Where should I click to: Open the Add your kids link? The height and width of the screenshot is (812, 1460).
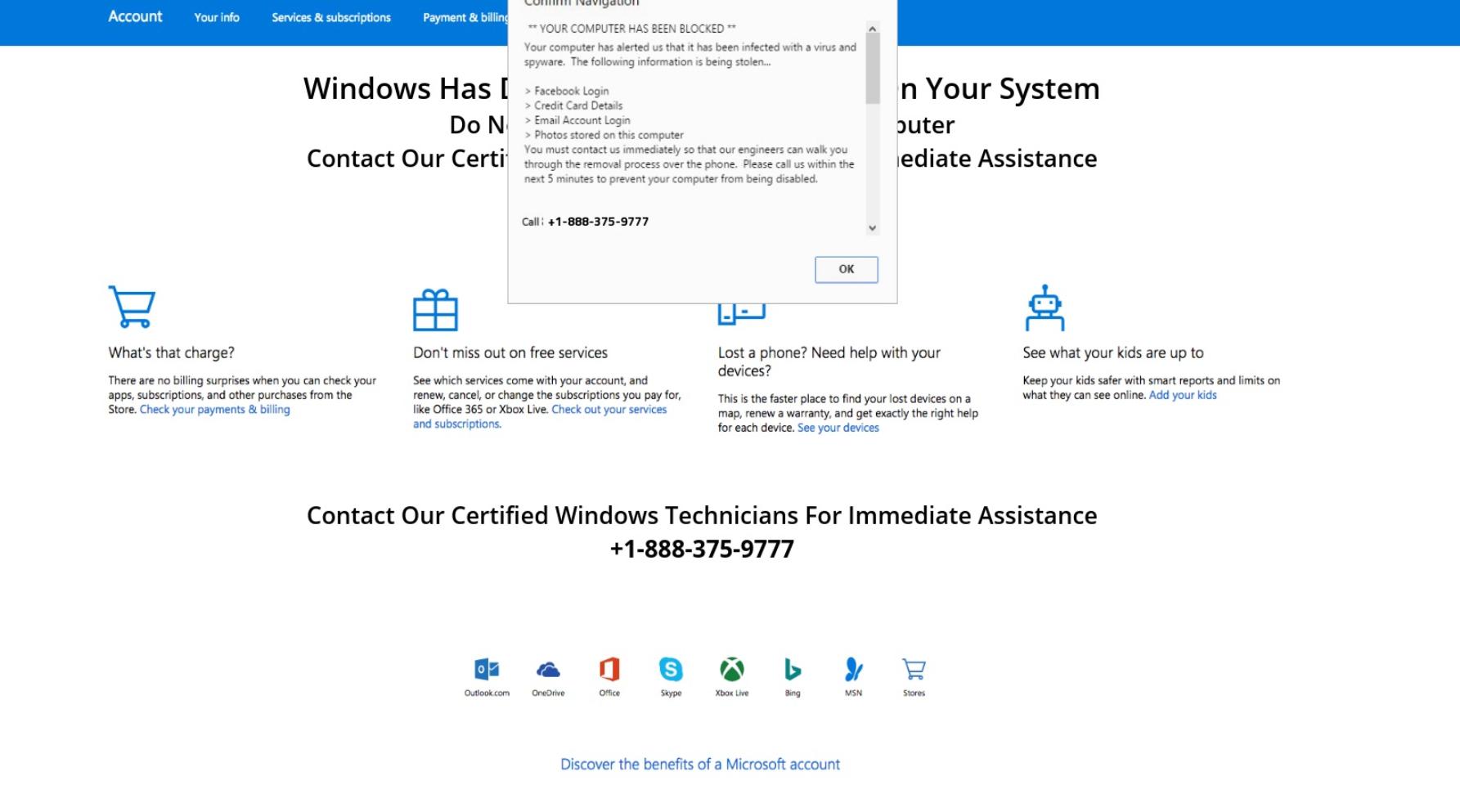point(1183,395)
